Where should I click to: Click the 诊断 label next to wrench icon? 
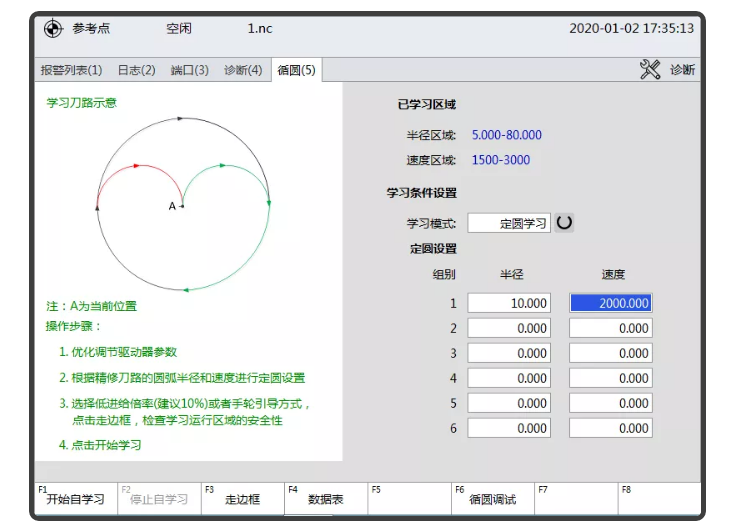682,70
